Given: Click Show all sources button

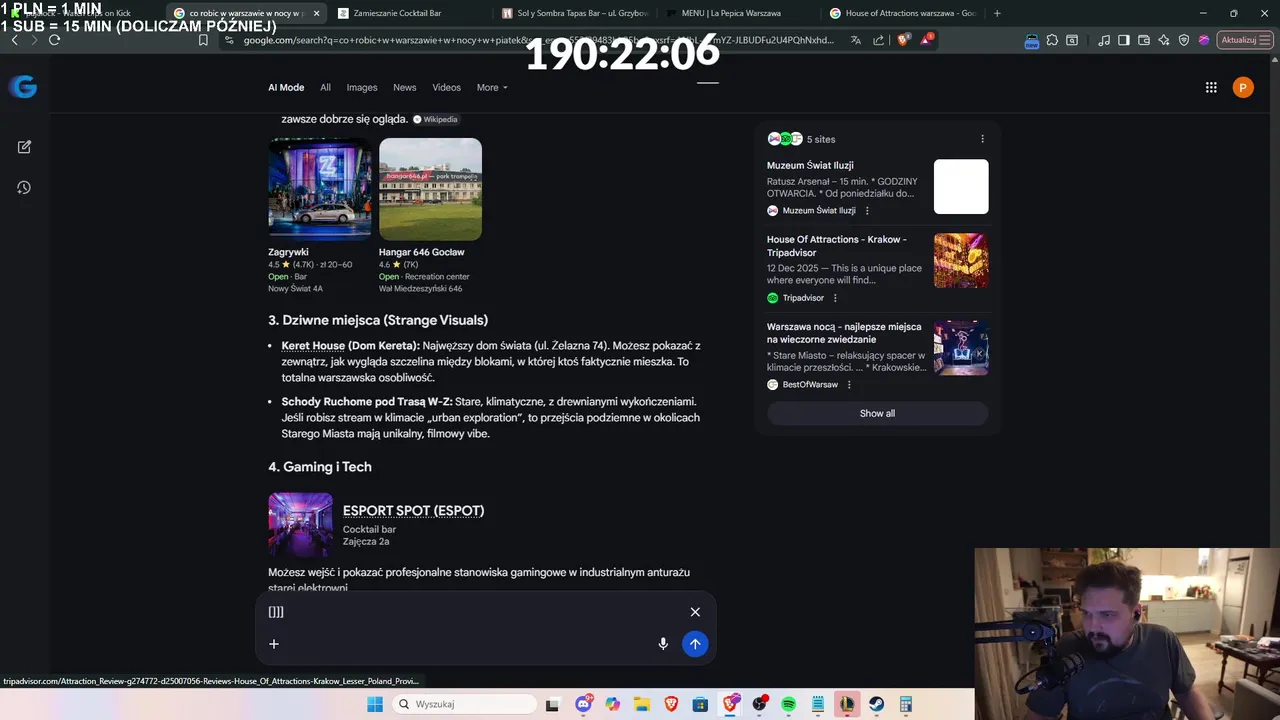Looking at the screenshot, I should tap(877, 414).
